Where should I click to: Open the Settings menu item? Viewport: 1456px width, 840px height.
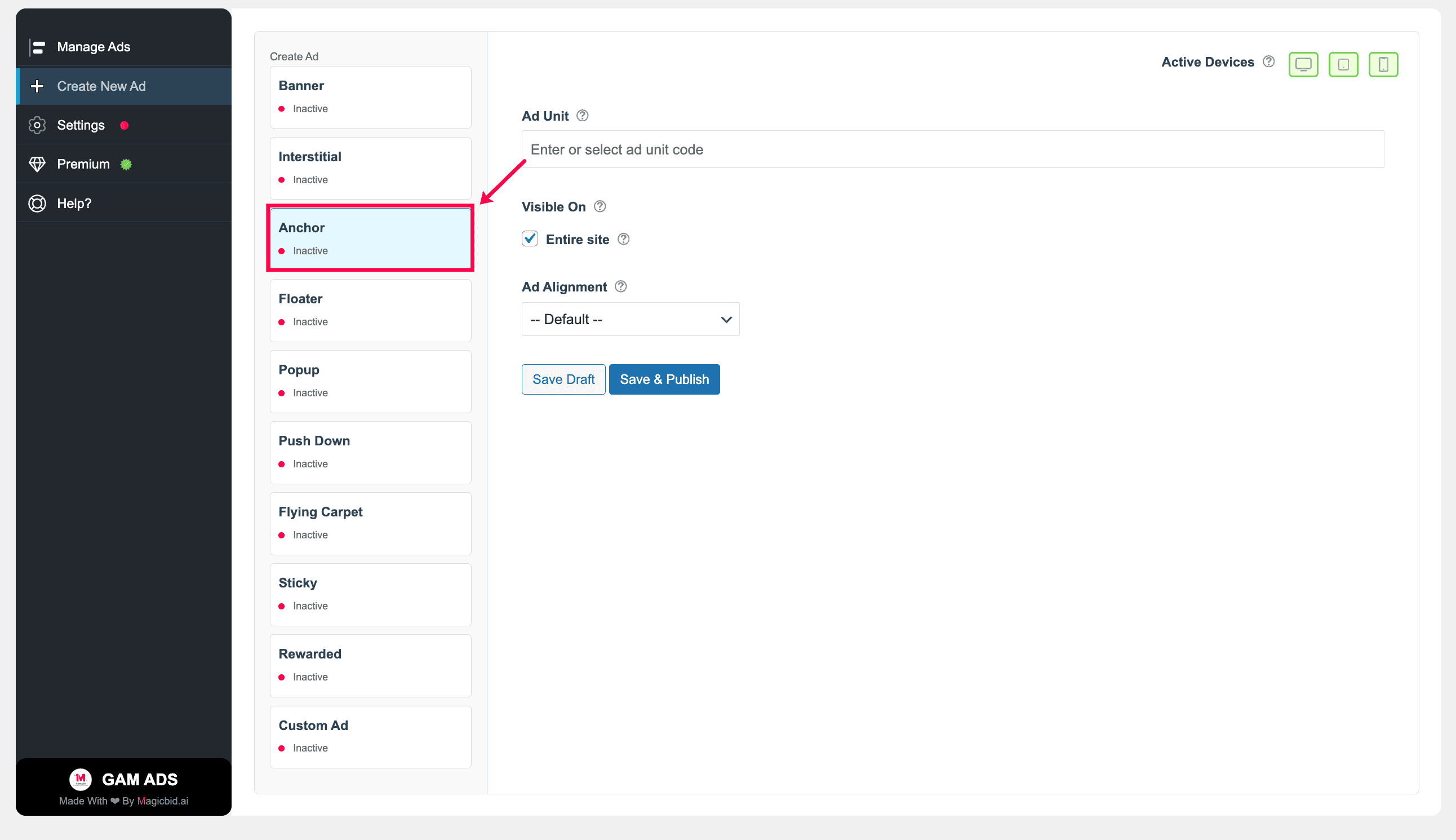coord(124,125)
